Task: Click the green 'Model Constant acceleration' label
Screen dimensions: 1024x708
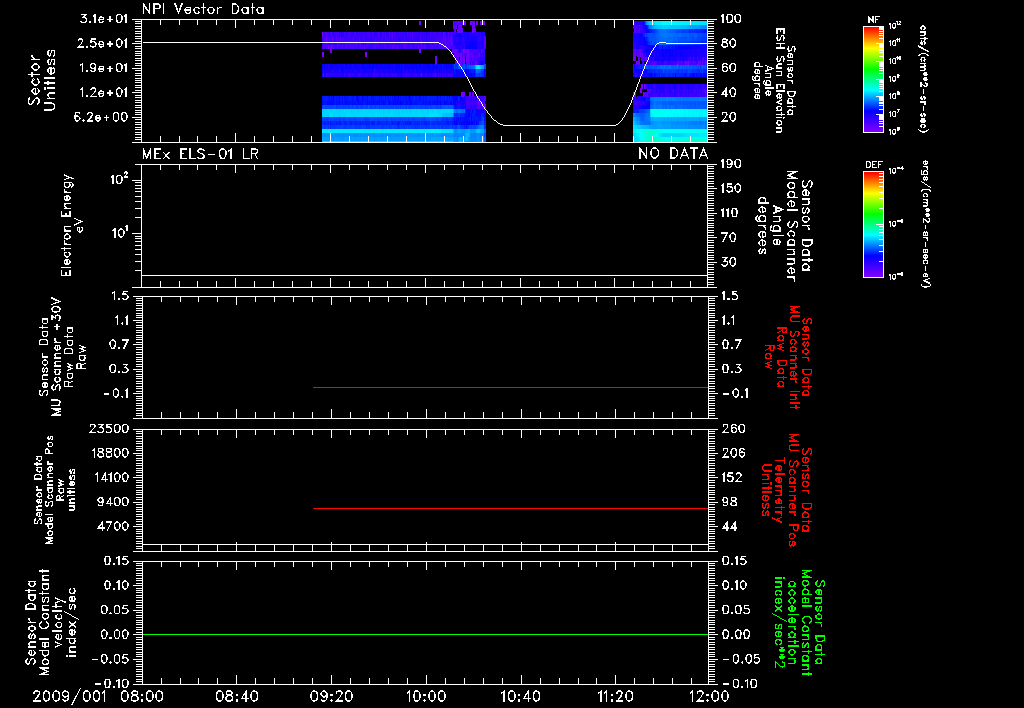Action: coord(800,622)
